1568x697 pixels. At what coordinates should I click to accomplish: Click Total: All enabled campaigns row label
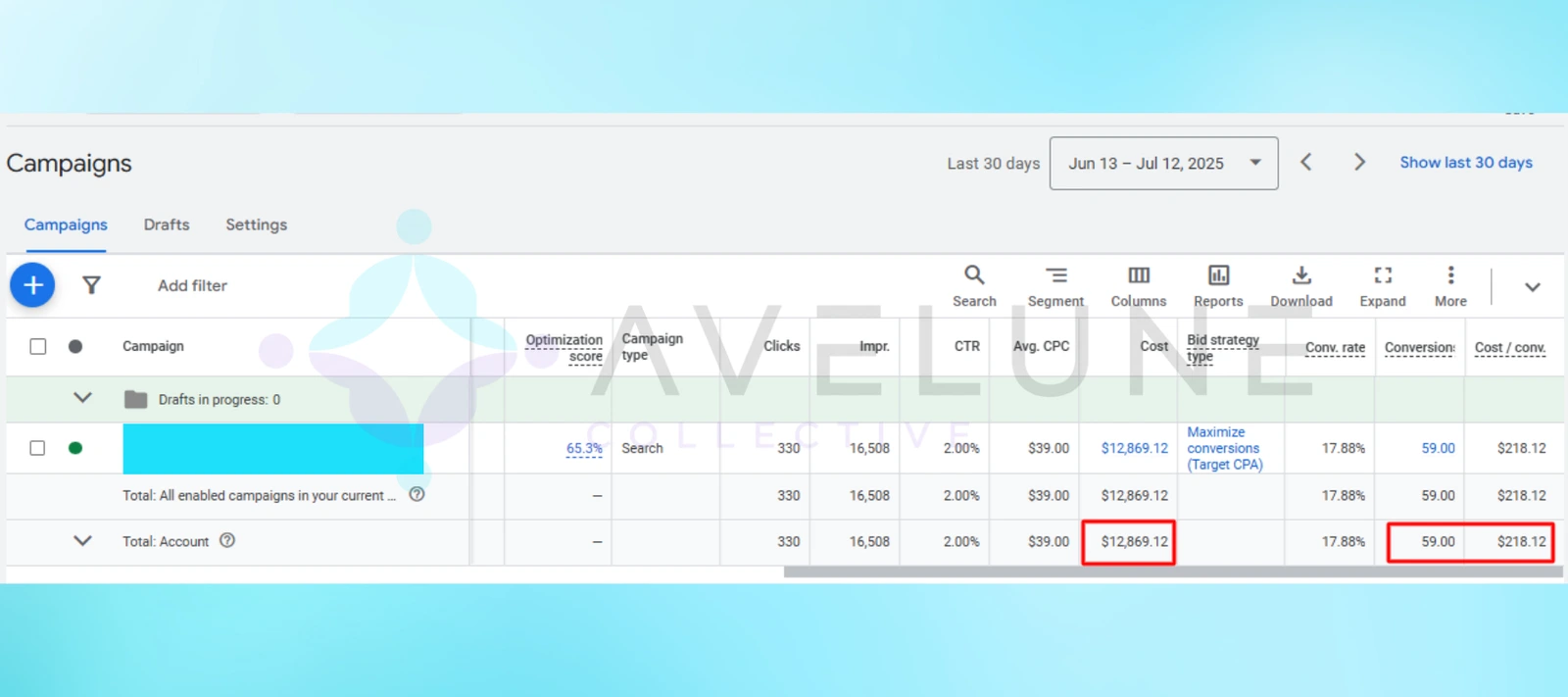tap(259, 495)
